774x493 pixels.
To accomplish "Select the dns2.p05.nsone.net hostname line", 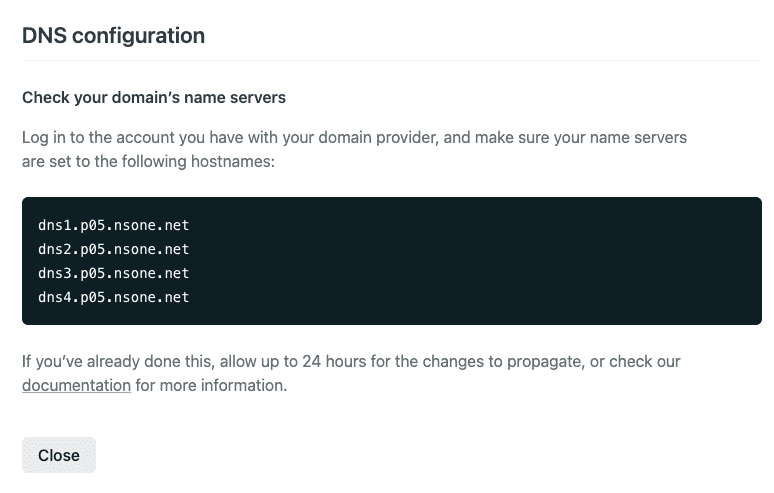I will click(113, 249).
